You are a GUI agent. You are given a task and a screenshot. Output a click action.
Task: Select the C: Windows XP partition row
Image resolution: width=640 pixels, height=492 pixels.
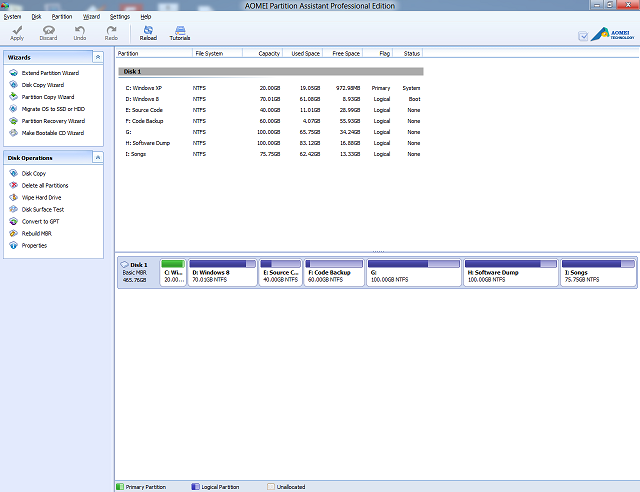click(271, 88)
